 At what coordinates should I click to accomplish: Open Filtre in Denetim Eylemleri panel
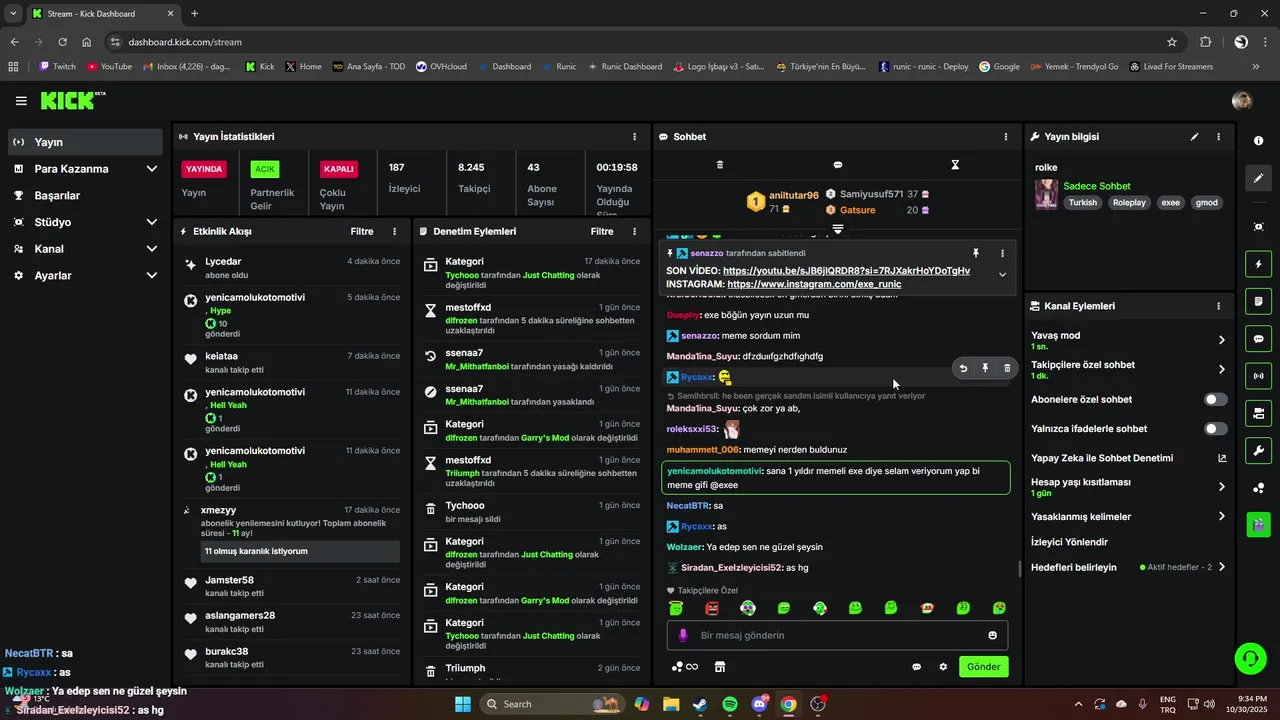coord(602,231)
